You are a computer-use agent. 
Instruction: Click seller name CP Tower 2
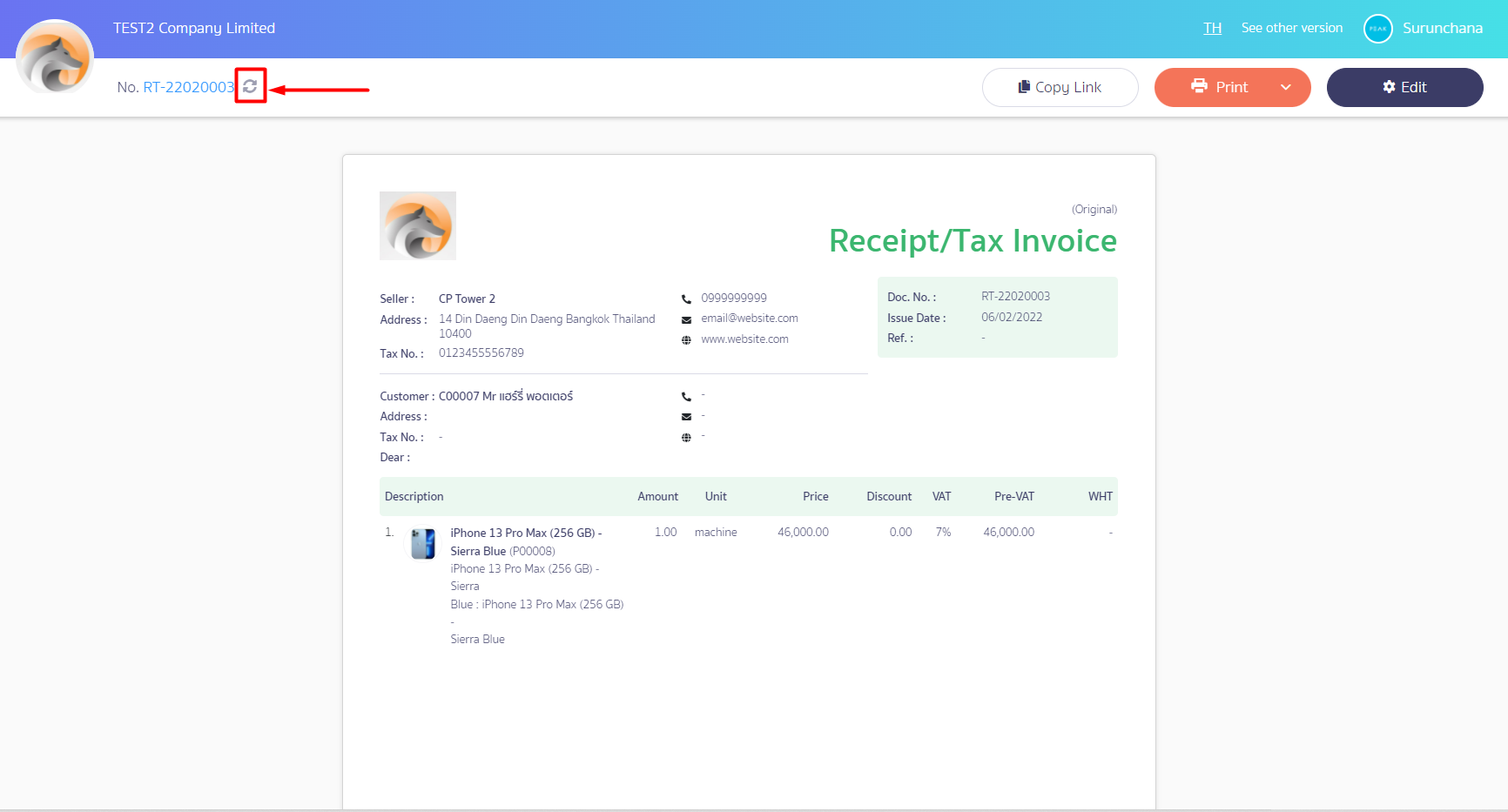[467, 299]
